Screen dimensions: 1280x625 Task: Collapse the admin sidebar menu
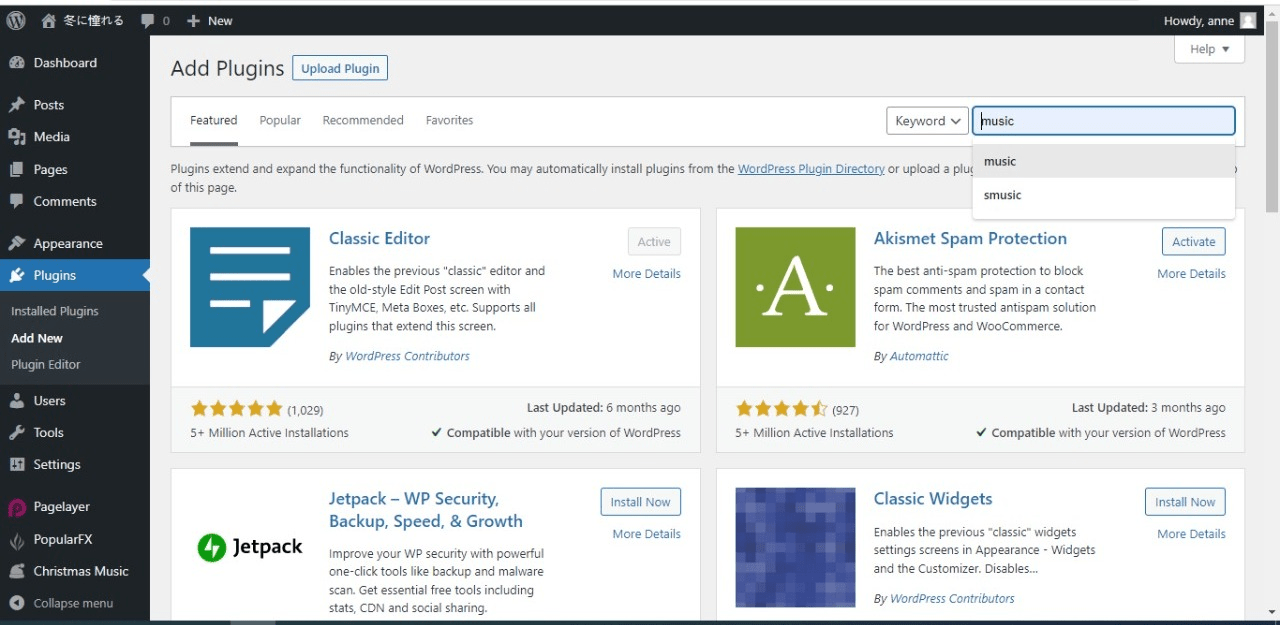tap(18, 603)
